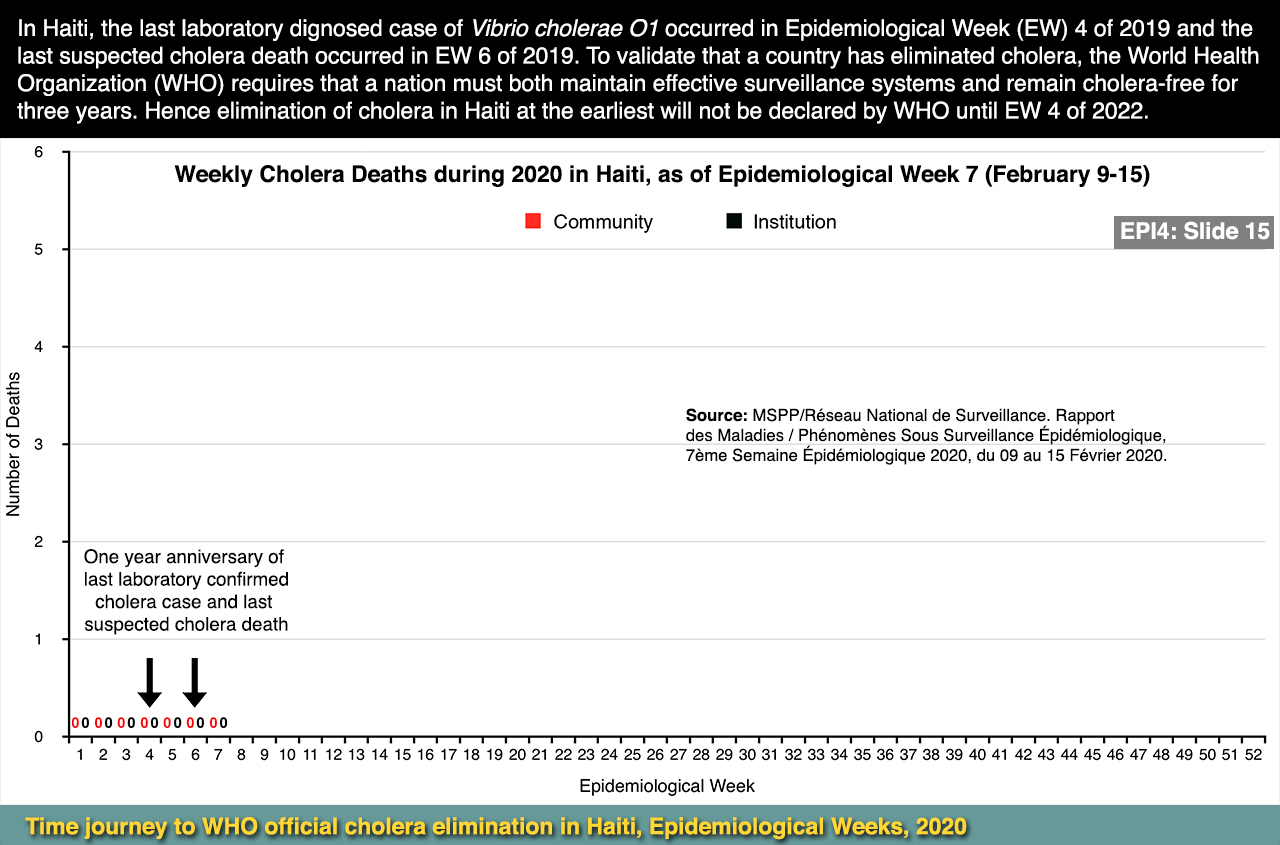This screenshot has width=1280, height=845.
Task: Click the Epidemiological Week axis title
Action: 666,786
